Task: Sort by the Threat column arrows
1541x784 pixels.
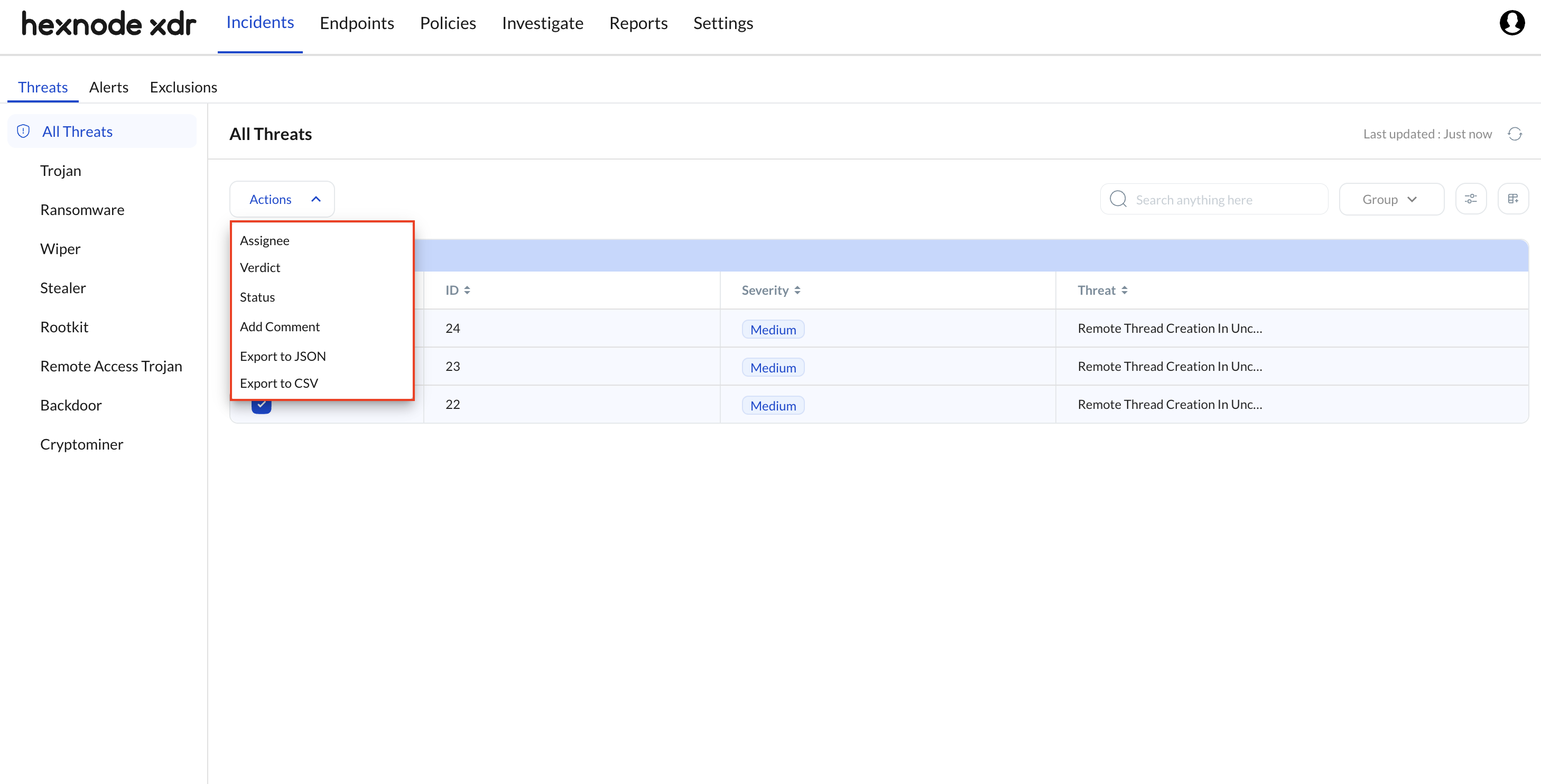Action: pyautogui.click(x=1125, y=290)
